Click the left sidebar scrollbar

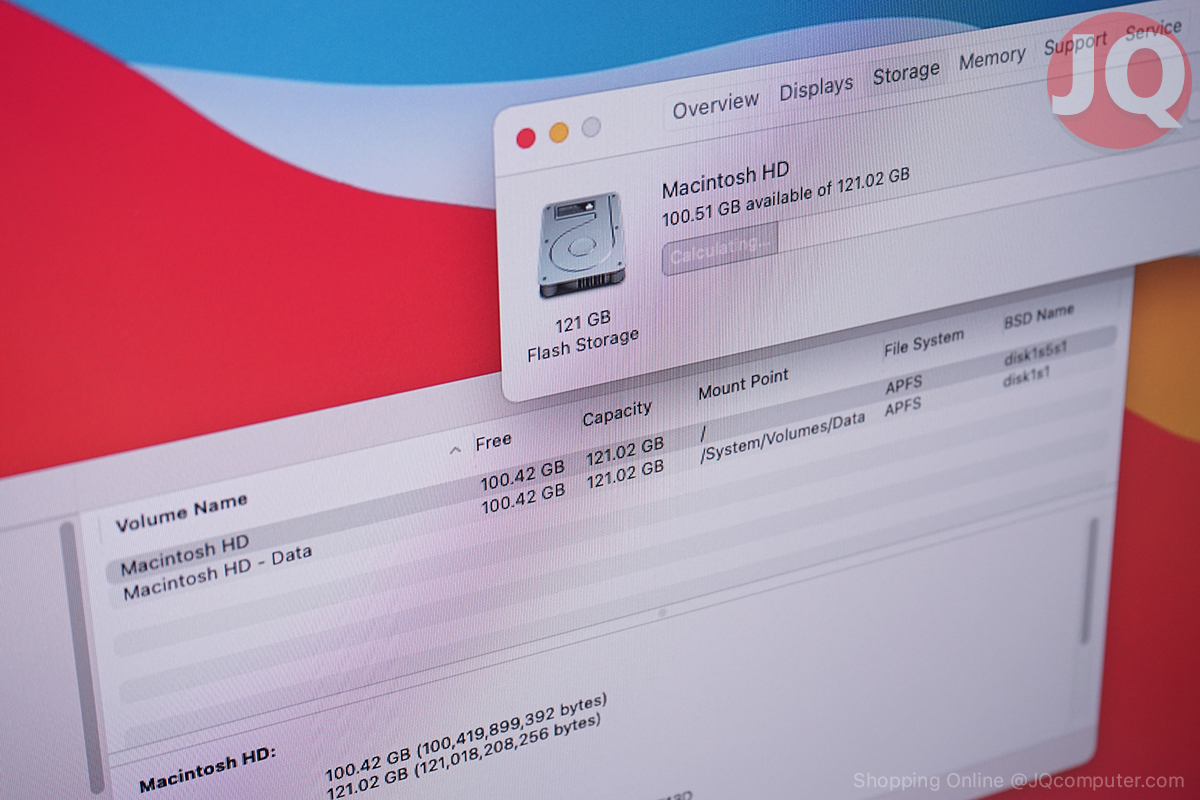pos(83,660)
